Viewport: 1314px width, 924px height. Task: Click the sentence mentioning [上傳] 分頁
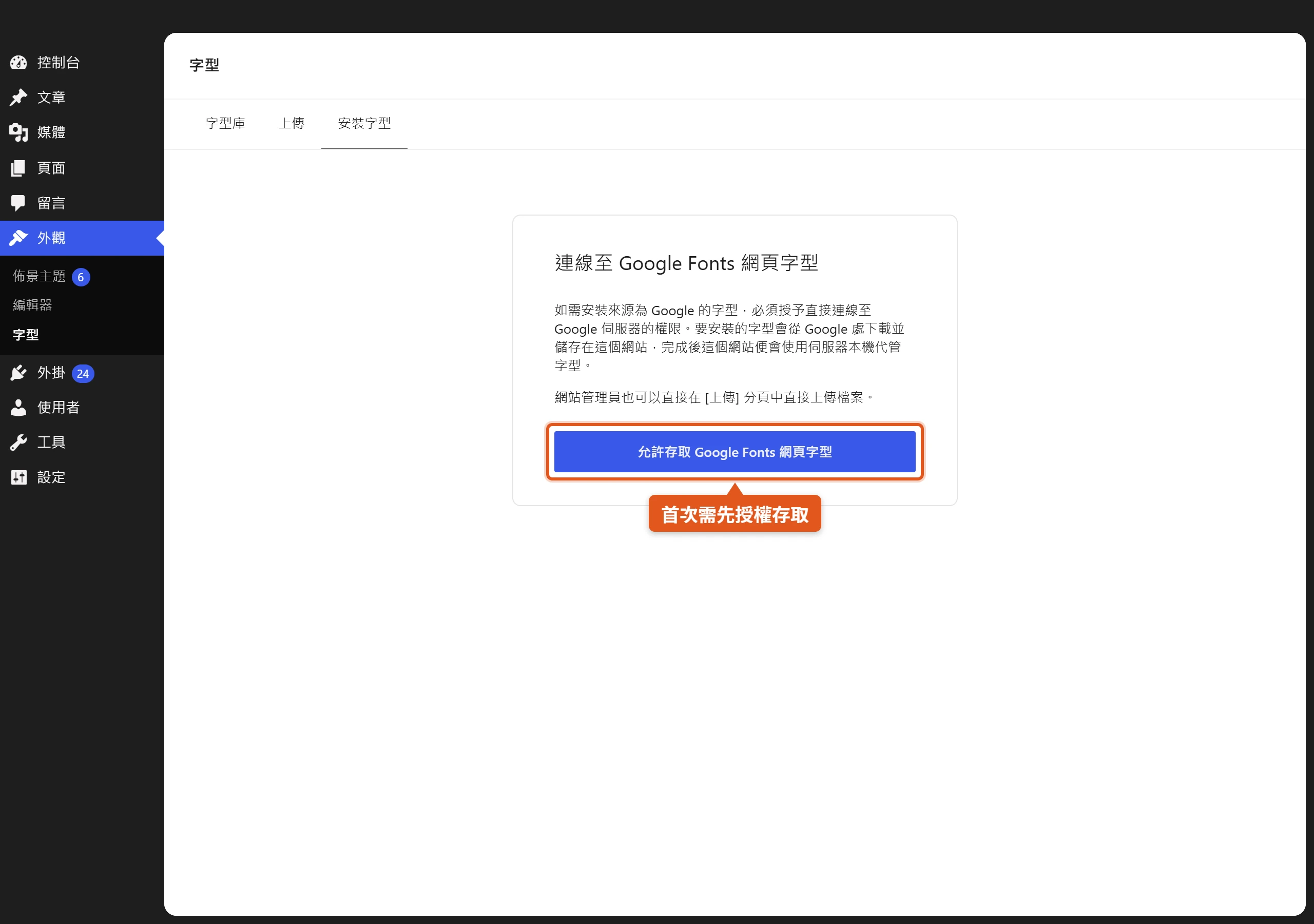tap(714, 397)
